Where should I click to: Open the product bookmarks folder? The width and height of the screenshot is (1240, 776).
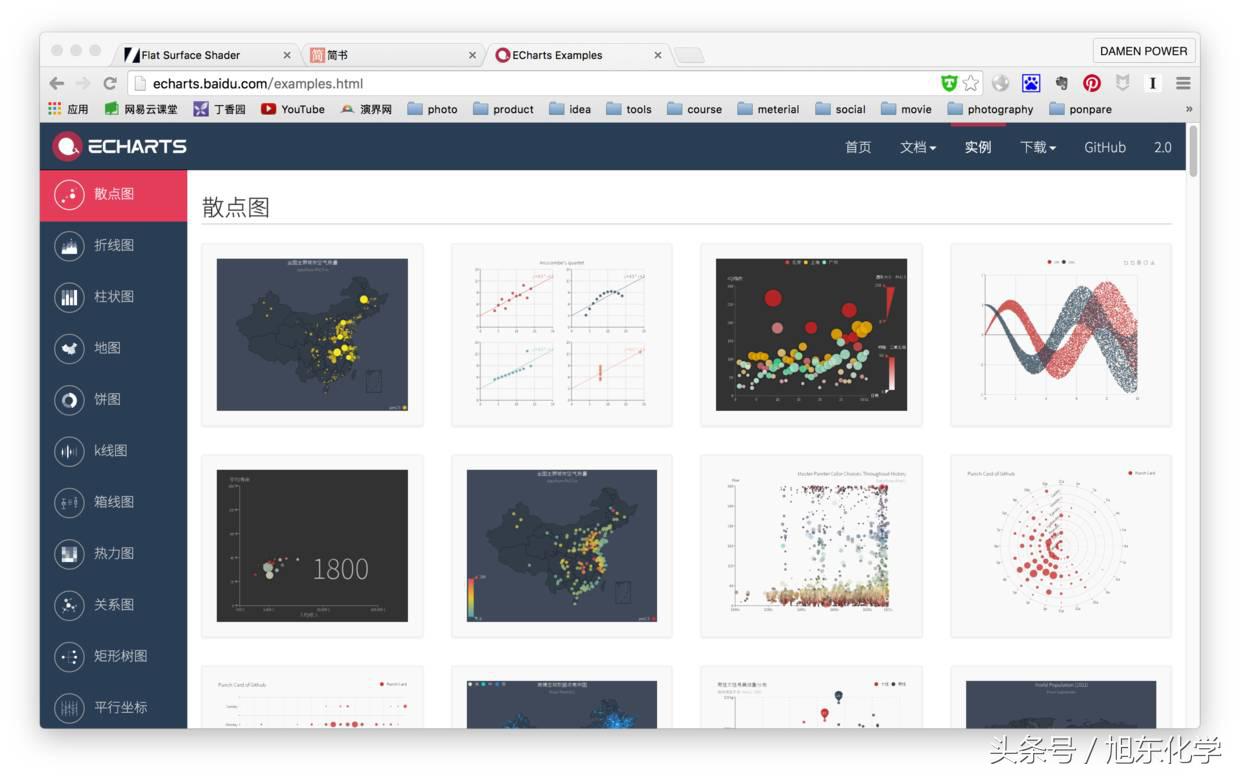(x=503, y=109)
